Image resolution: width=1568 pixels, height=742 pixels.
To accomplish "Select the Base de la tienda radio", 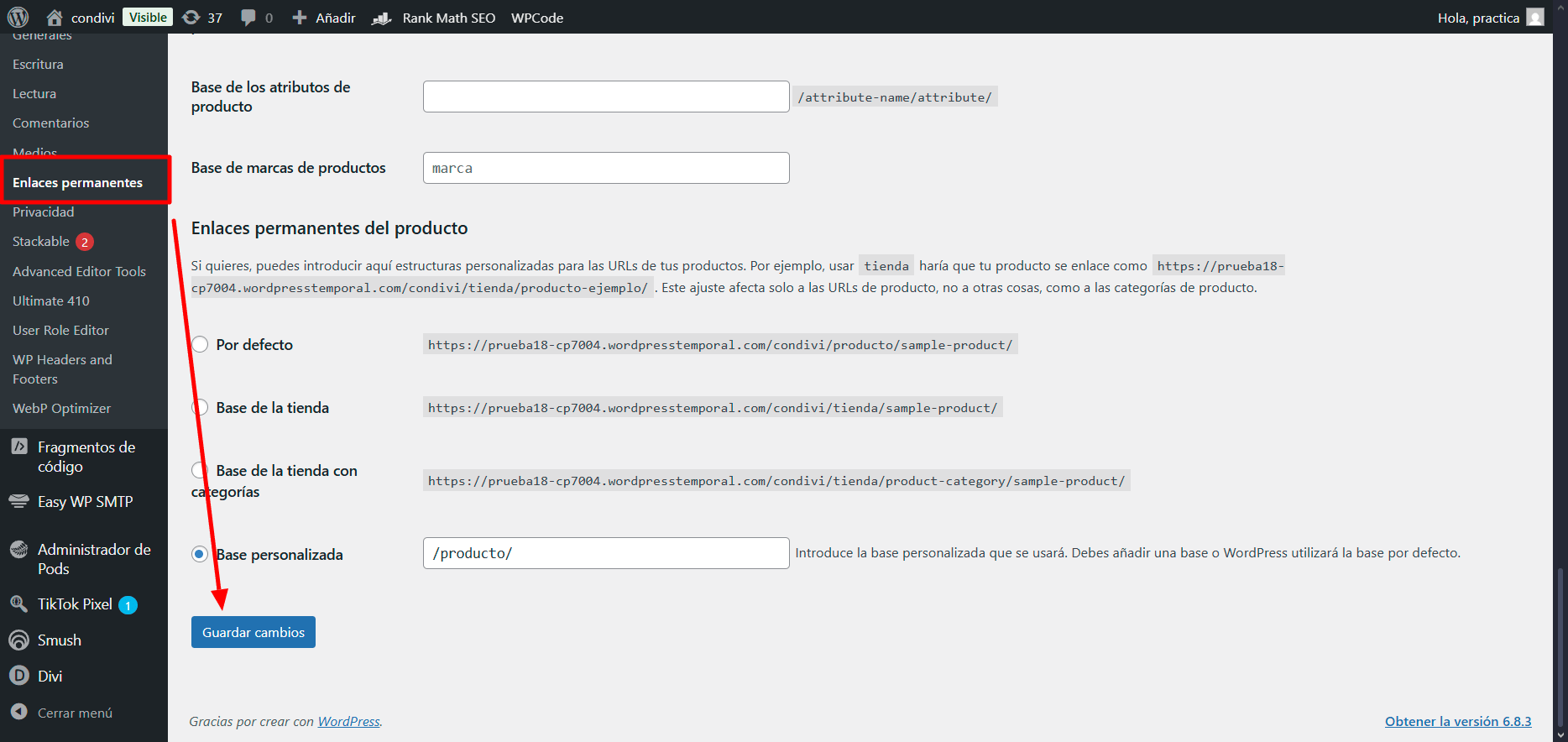I will pyautogui.click(x=200, y=408).
